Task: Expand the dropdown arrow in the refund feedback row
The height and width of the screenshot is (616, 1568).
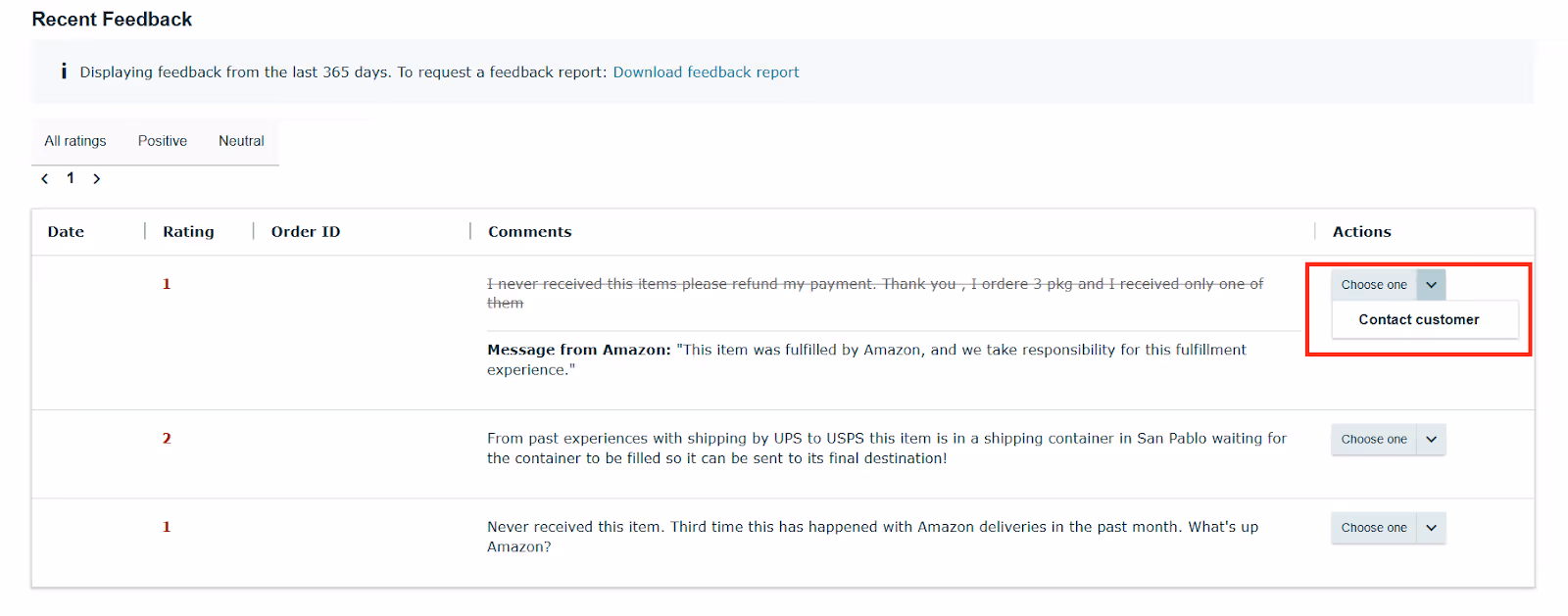Action: (1432, 285)
